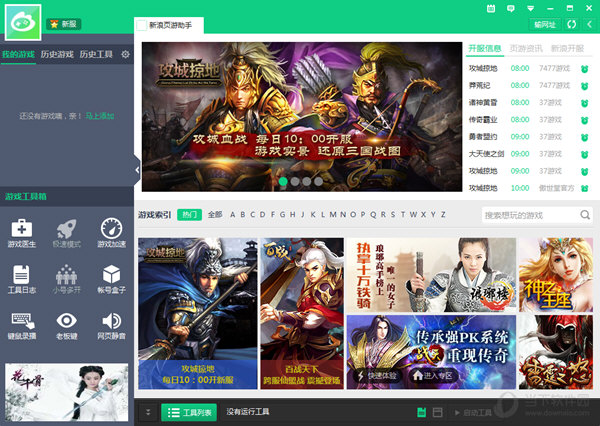Screen dimensions: 600x426
Task: Open the 游戏加速 speedometer tool
Action: click(x=111, y=233)
